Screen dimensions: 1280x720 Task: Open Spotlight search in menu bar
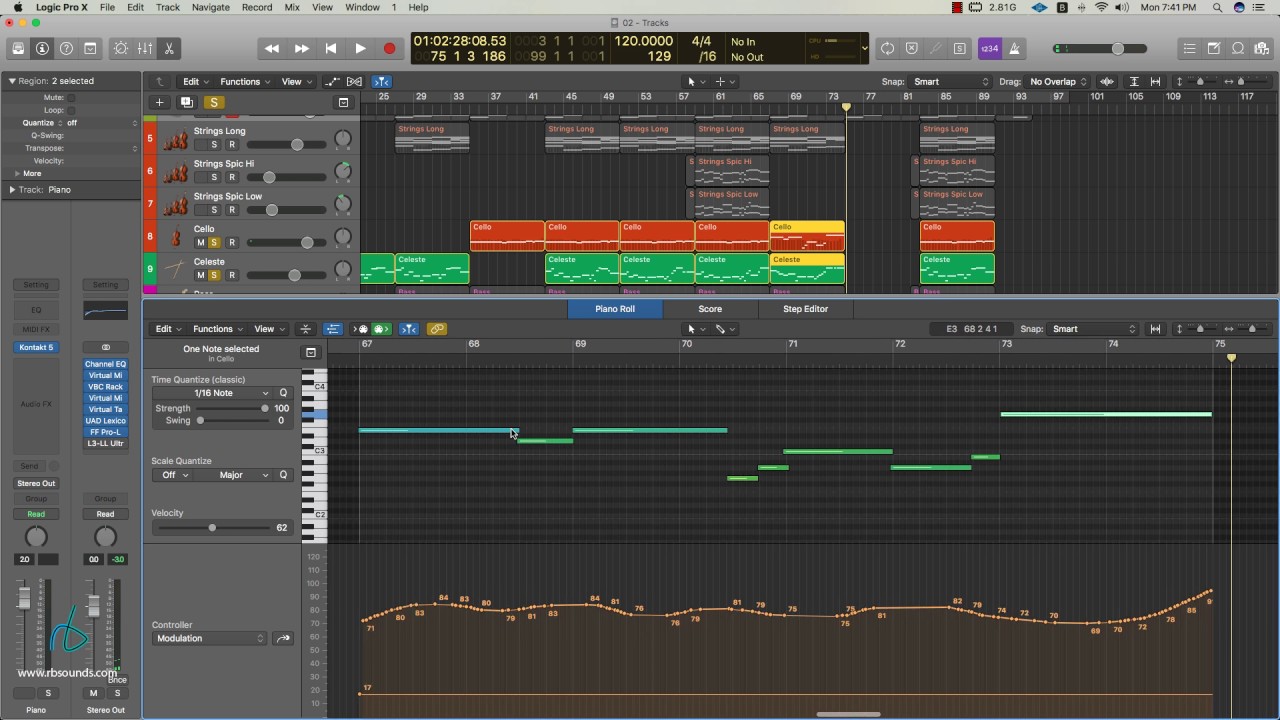[1217, 7]
